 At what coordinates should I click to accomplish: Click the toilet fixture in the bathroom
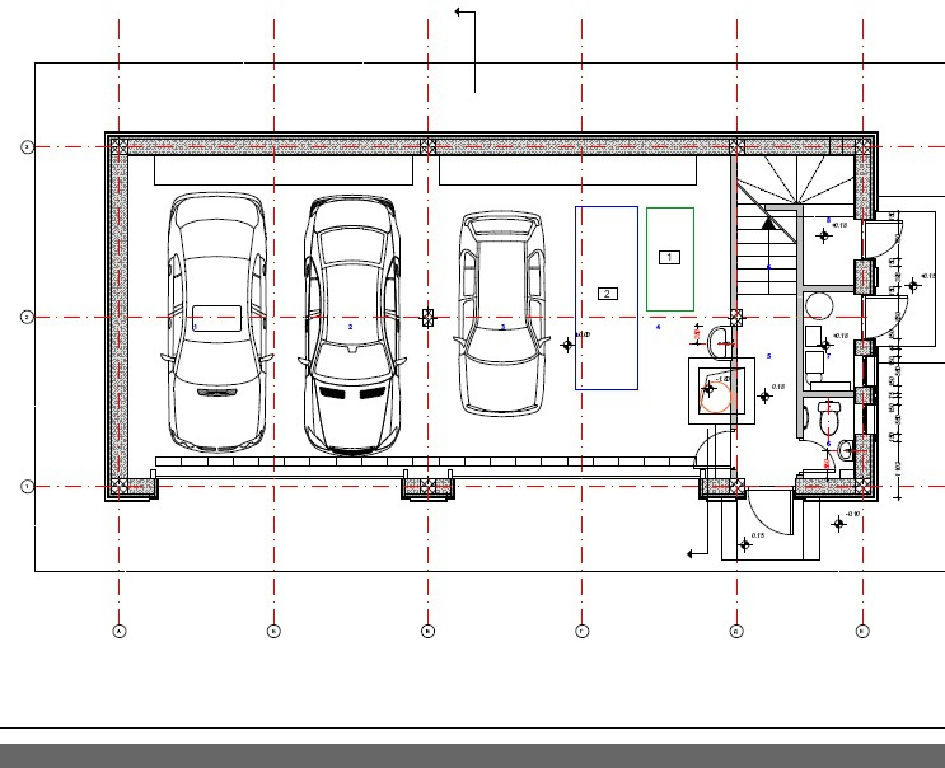tap(827, 418)
